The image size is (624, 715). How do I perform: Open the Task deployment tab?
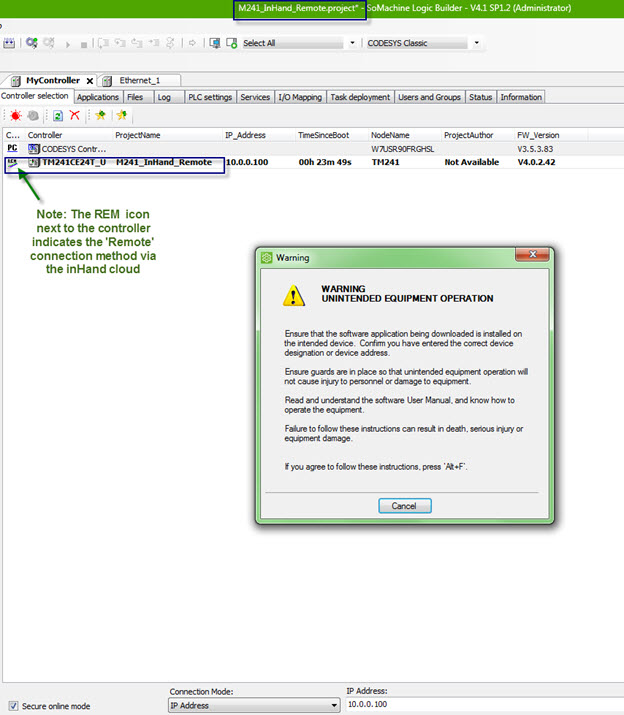click(360, 97)
